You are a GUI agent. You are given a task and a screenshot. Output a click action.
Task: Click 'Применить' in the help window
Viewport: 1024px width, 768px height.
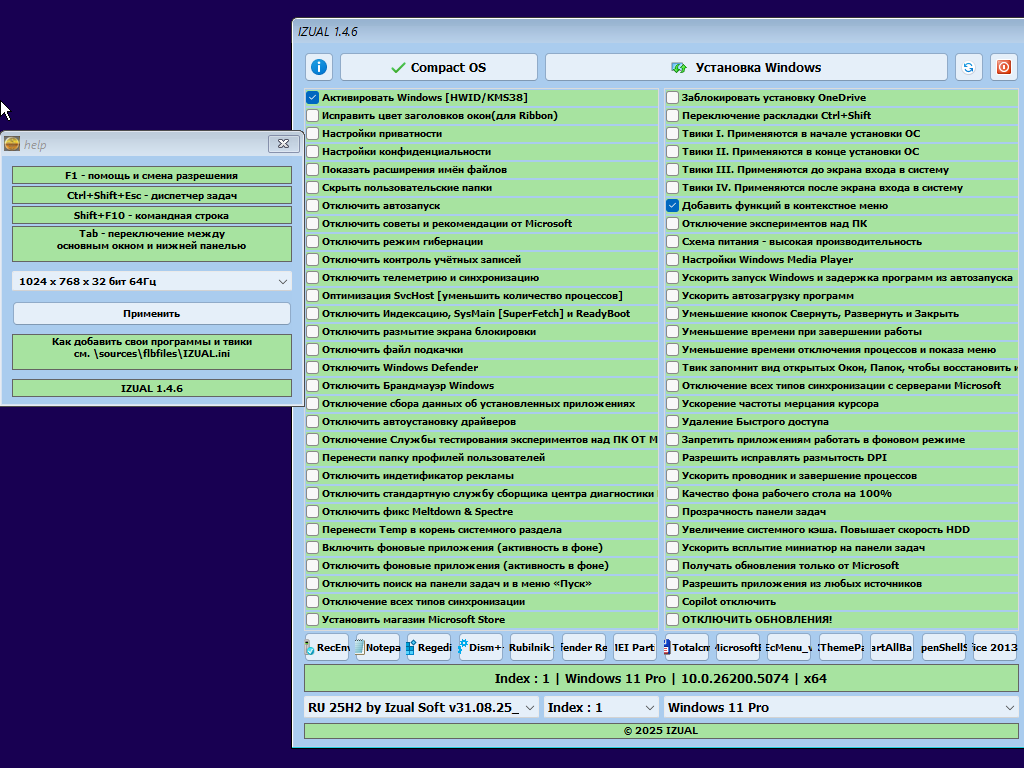152,313
